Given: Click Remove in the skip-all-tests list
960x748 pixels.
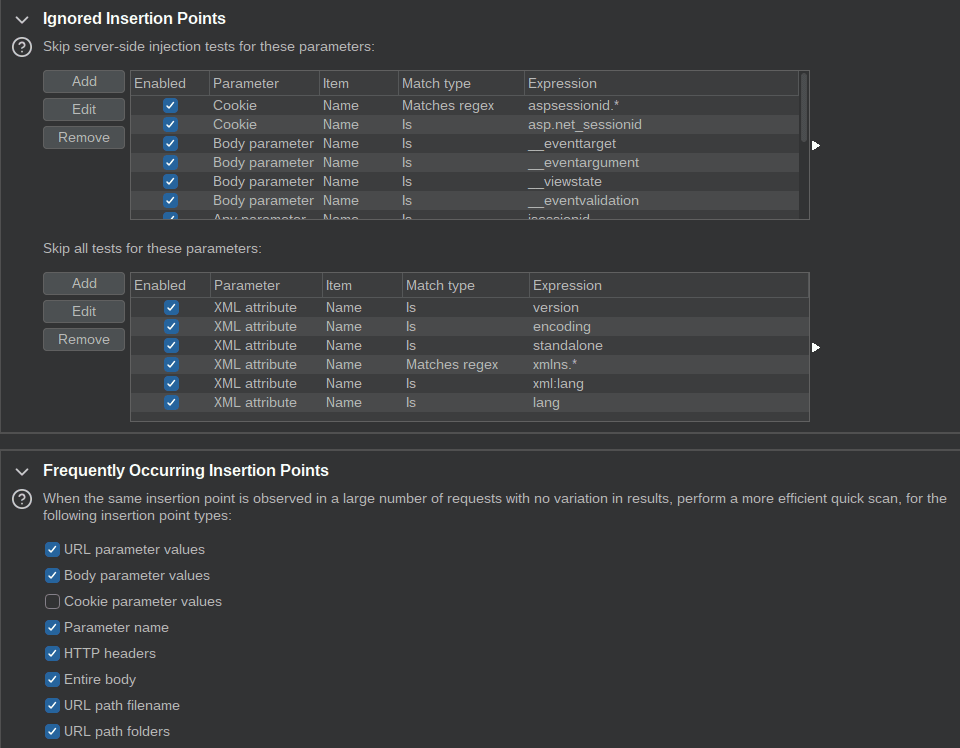Looking at the screenshot, I should pos(84,339).
